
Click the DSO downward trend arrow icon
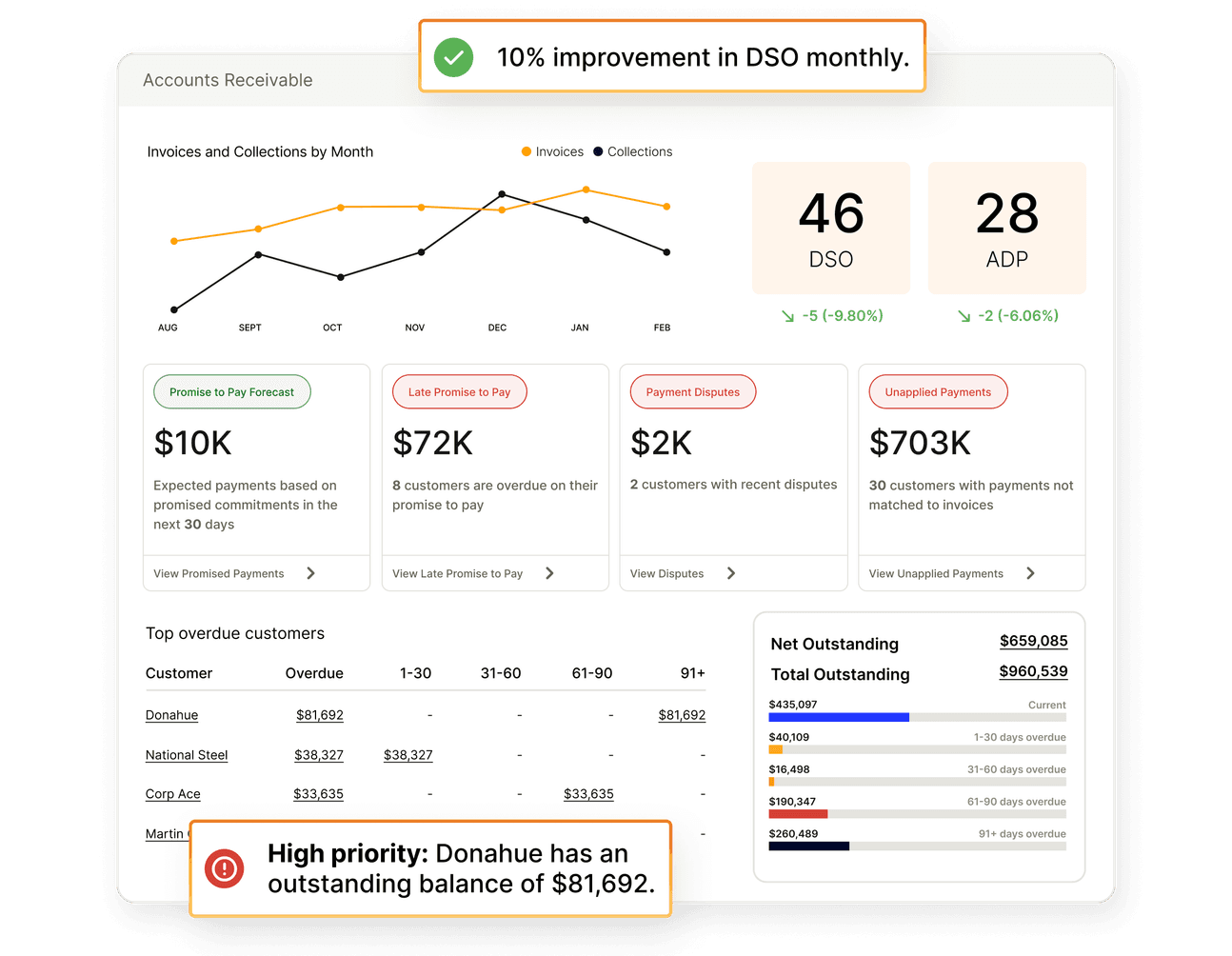(x=788, y=316)
